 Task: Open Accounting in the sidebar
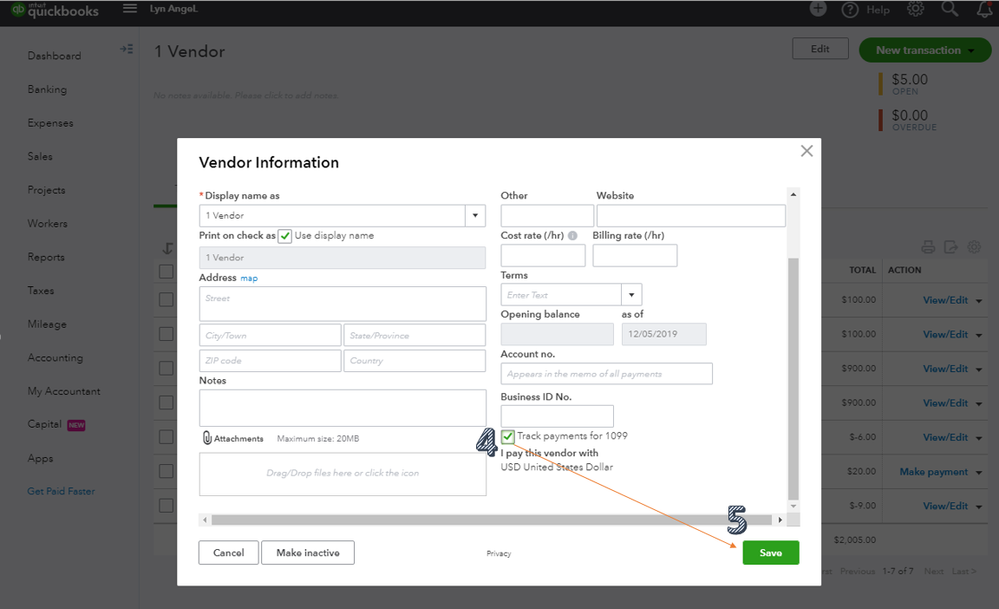pyautogui.click(x=55, y=358)
